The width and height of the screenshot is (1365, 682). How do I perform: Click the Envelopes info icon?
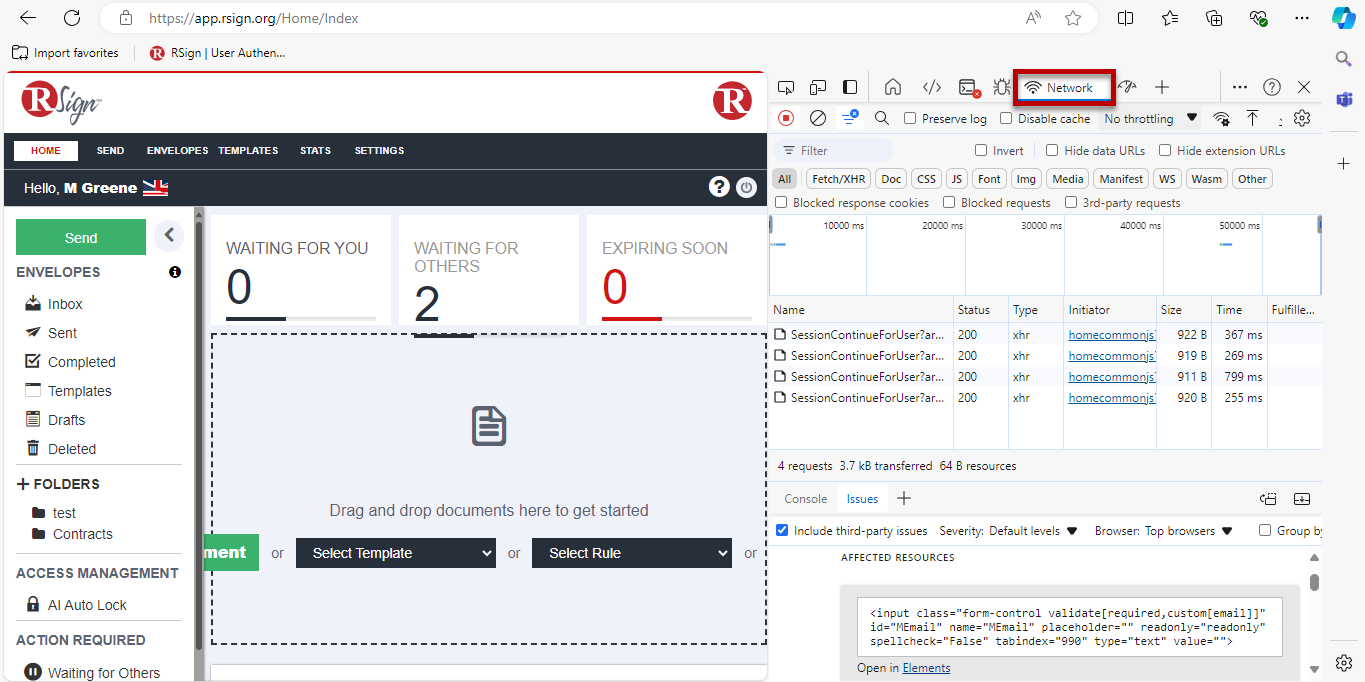point(175,272)
